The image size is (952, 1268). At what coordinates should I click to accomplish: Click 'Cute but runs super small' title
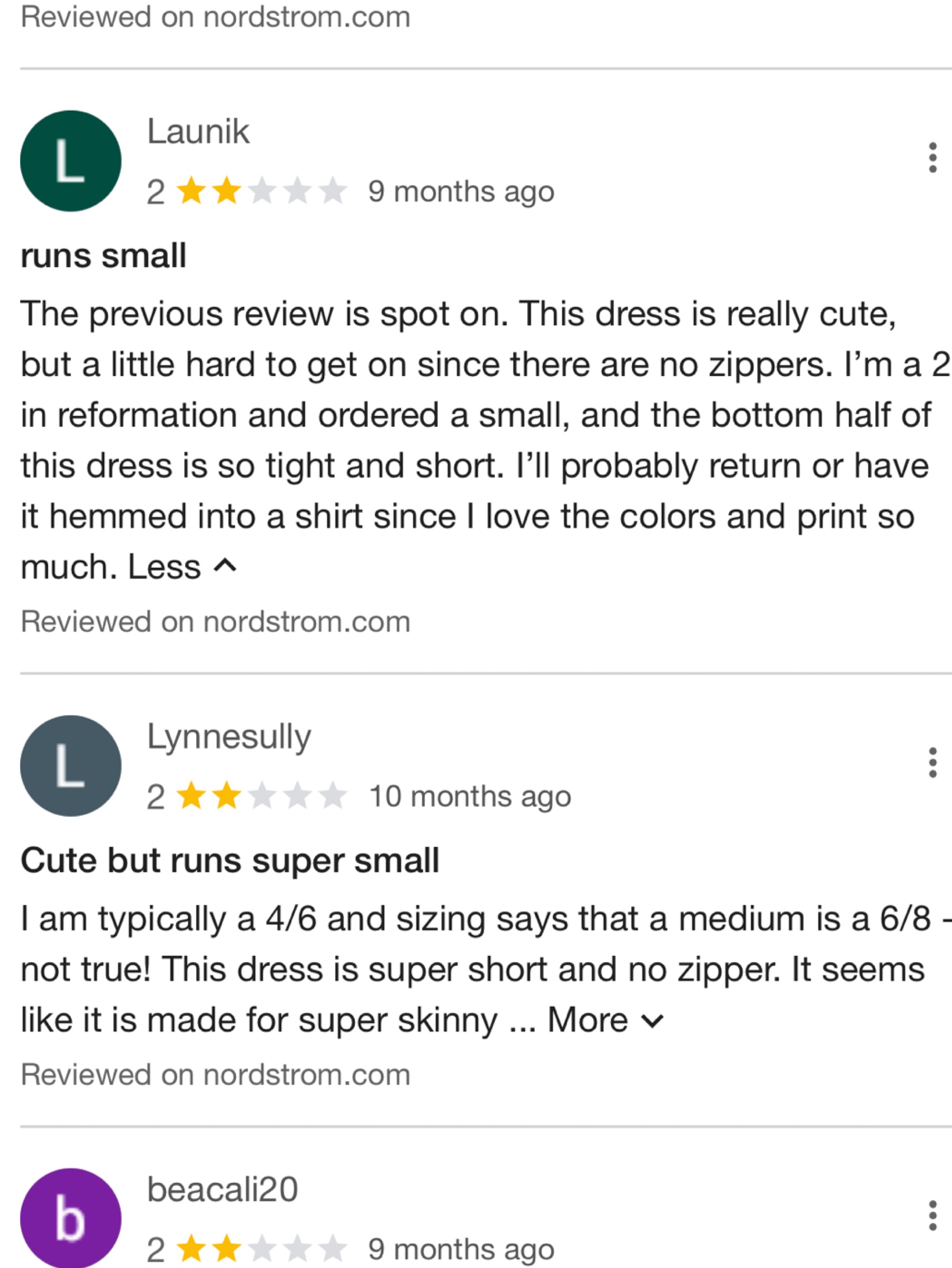click(230, 861)
